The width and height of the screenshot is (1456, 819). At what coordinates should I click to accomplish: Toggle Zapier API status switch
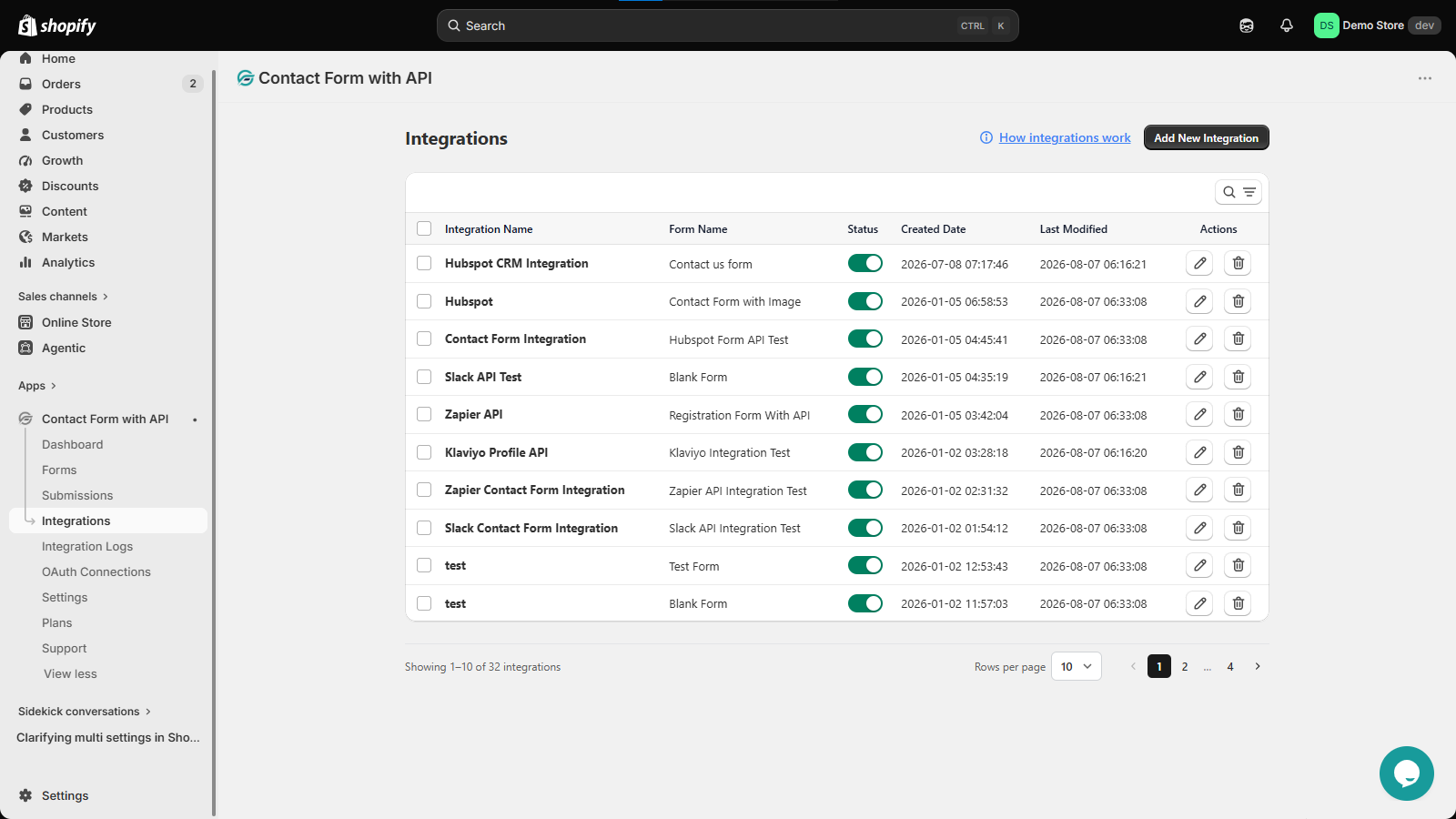[865, 414]
